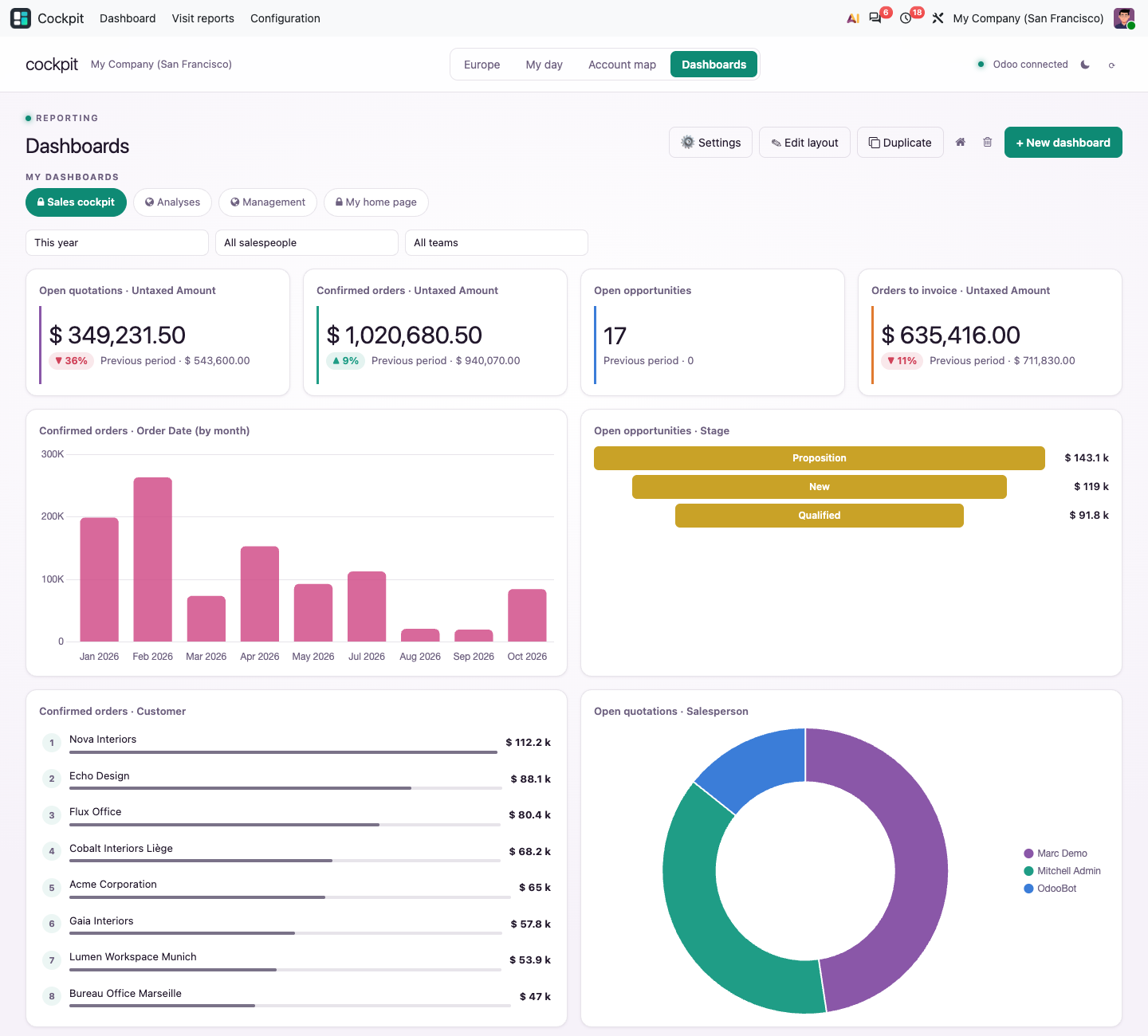Click the Cobalt Interiors Liège customer row
Image resolution: width=1148 pixels, height=1036 pixels.
pos(297,851)
